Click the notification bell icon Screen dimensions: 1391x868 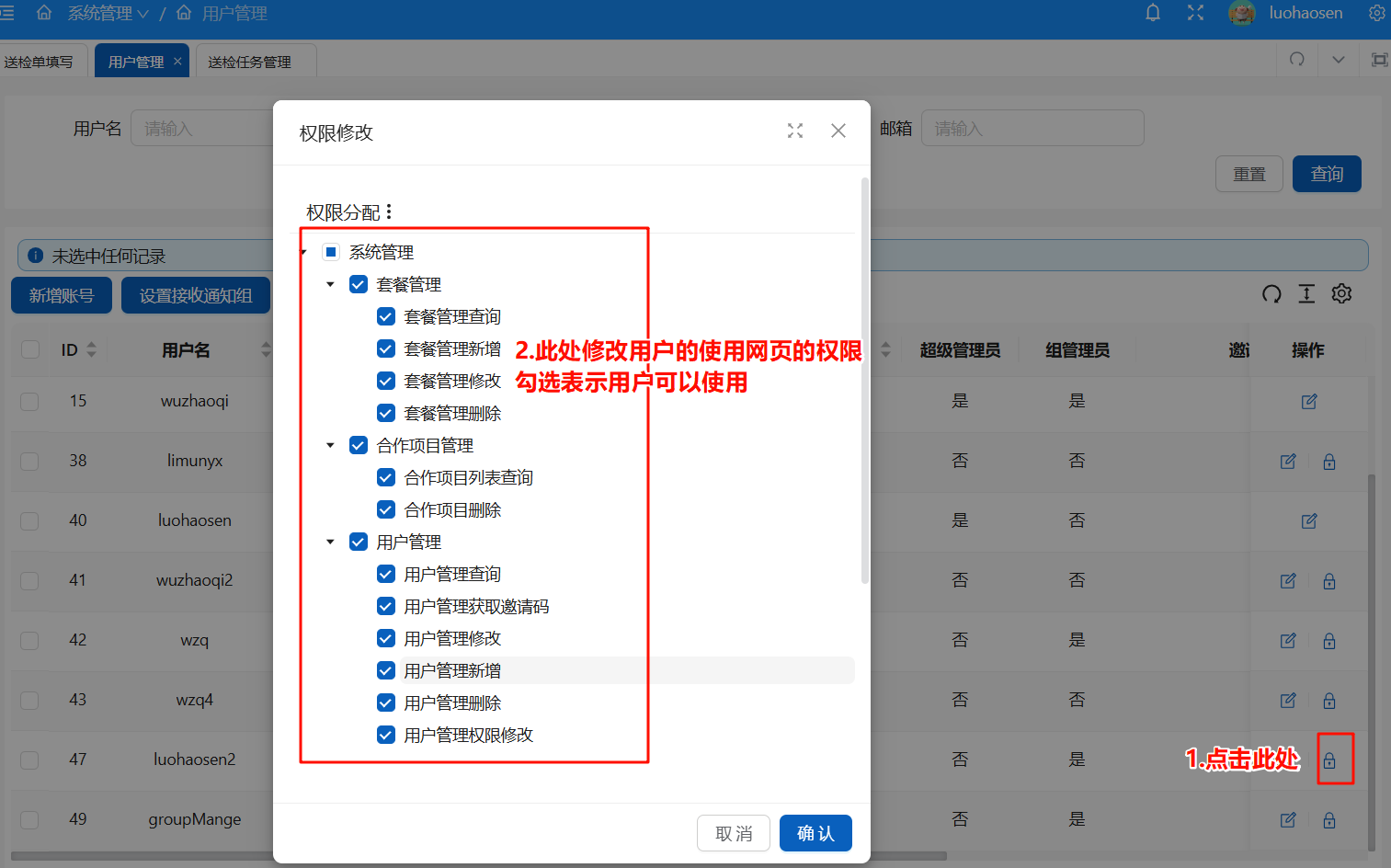coord(1153,13)
